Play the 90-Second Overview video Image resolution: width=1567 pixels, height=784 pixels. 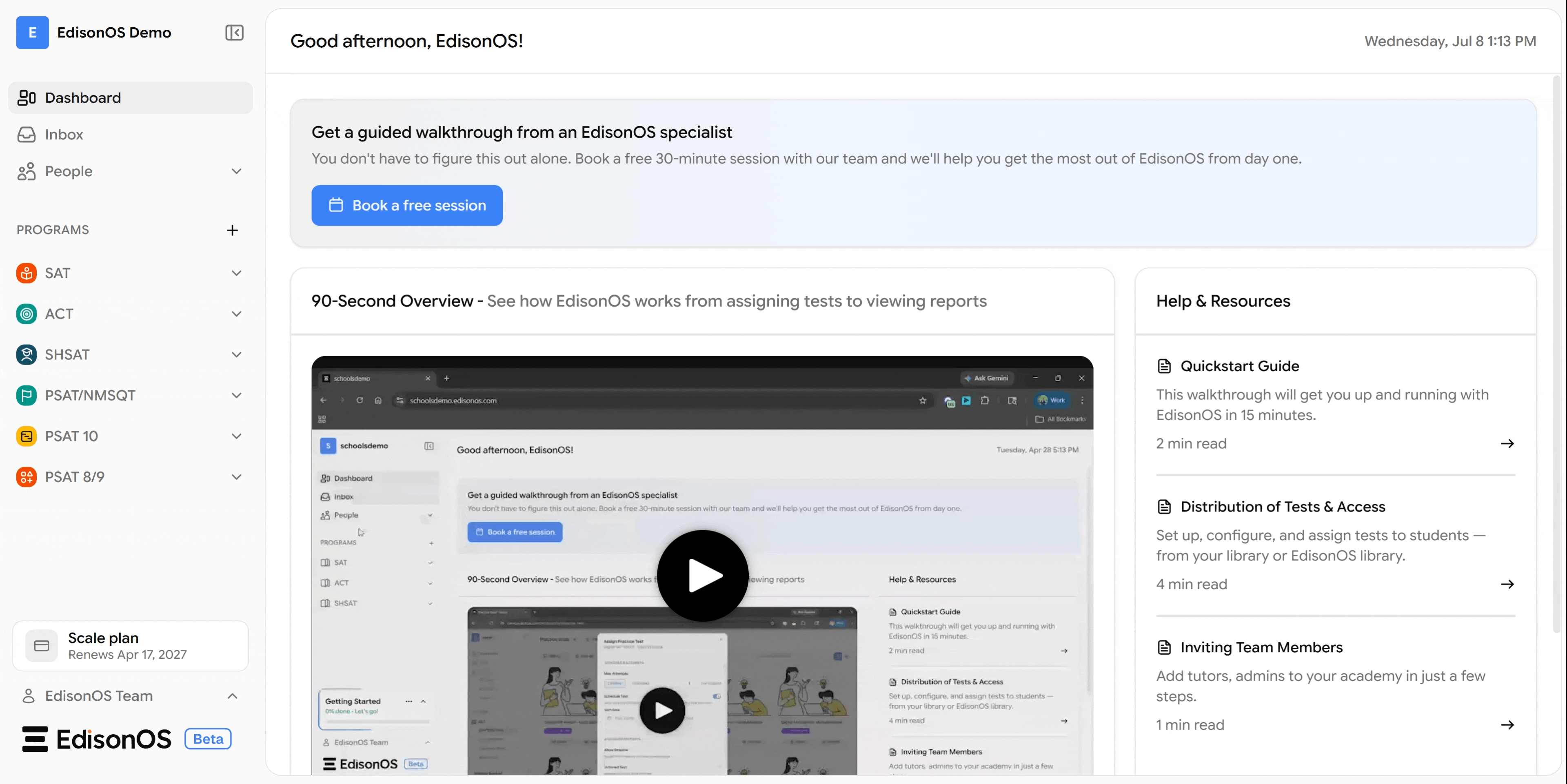point(702,576)
